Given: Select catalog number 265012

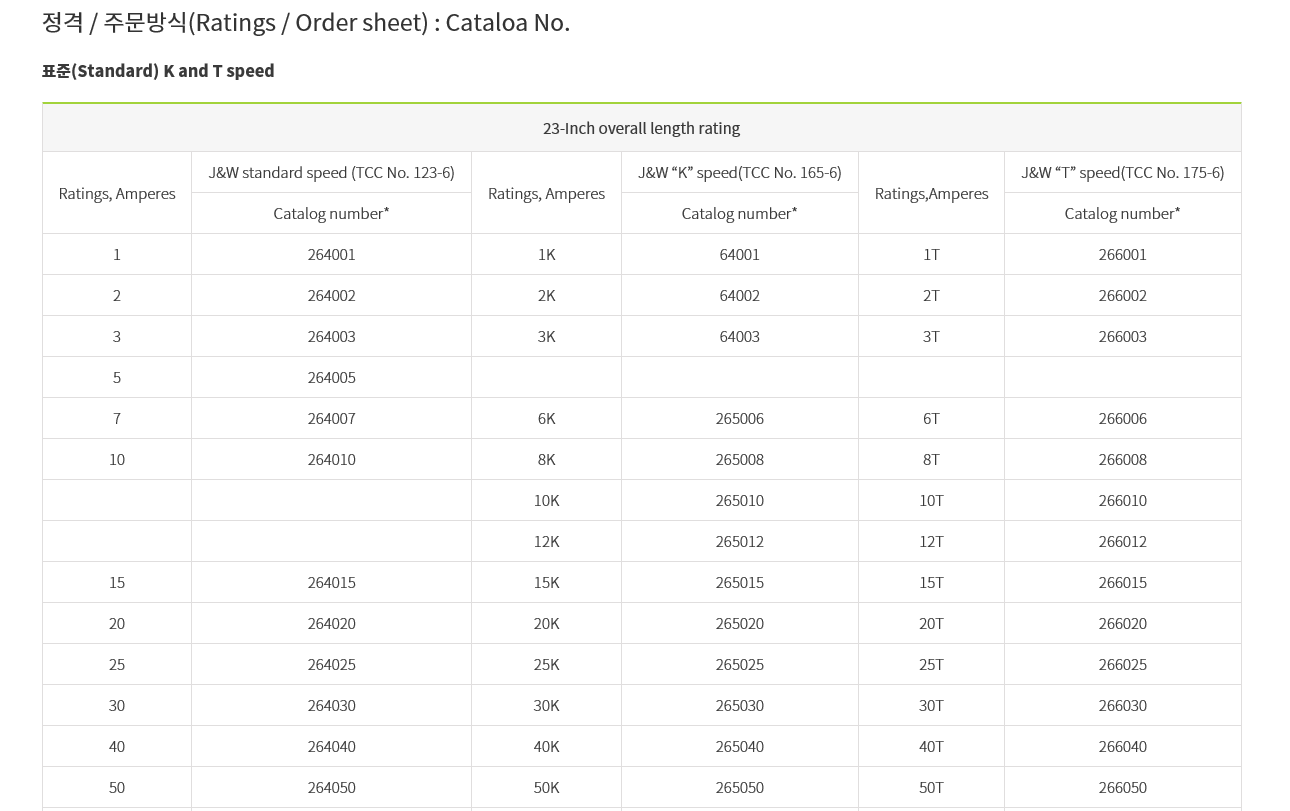Looking at the screenshot, I should (739, 541).
